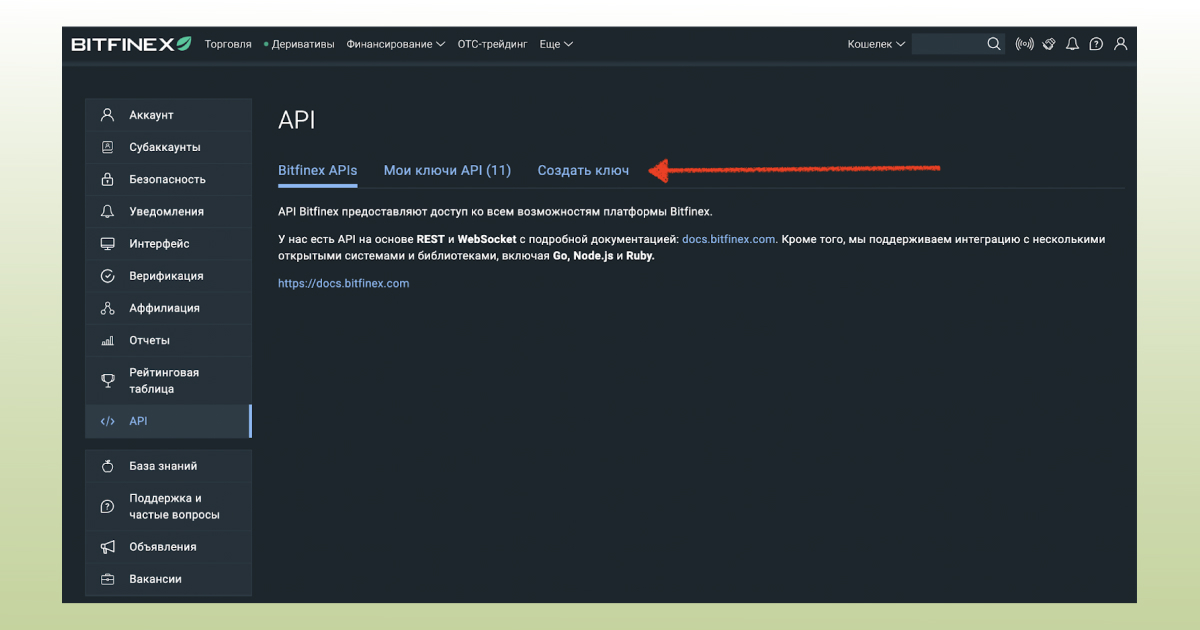This screenshot has height=630, width=1200.
Task: Click the docs.bitfinex.com link
Action: click(x=728, y=239)
